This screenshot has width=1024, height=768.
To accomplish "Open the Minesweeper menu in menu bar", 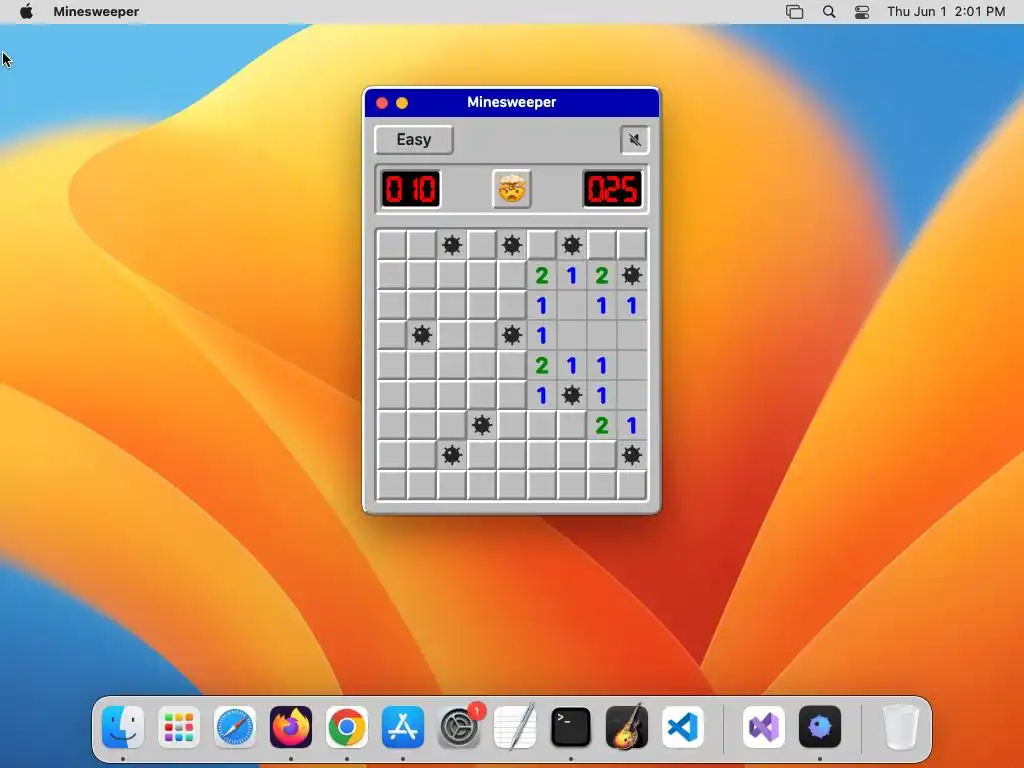I will [x=96, y=12].
